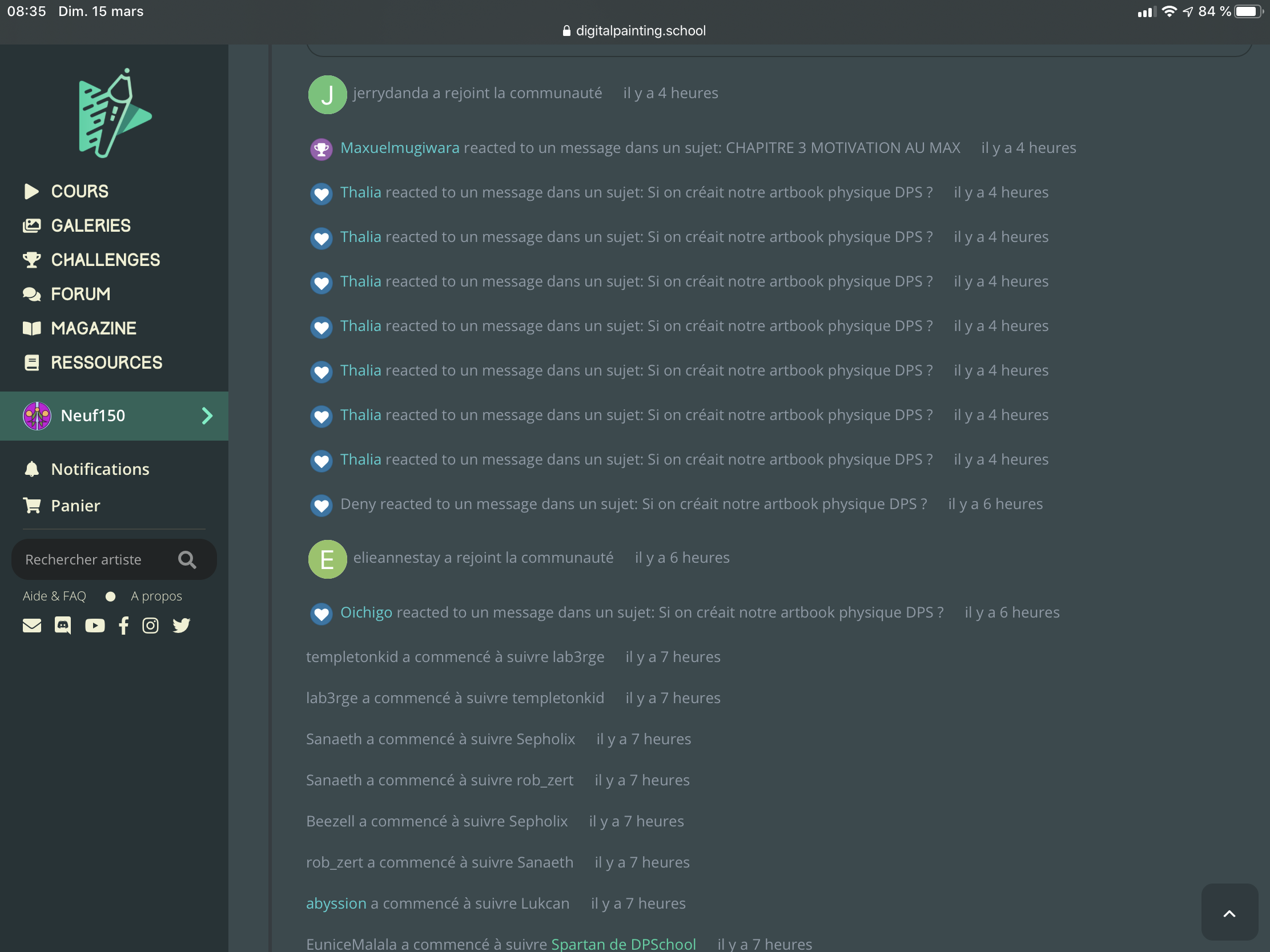The width and height of the screenshot is (1270, 952).
Task: Expand the Neuf150 profile chevron
Action: [207, 416]
